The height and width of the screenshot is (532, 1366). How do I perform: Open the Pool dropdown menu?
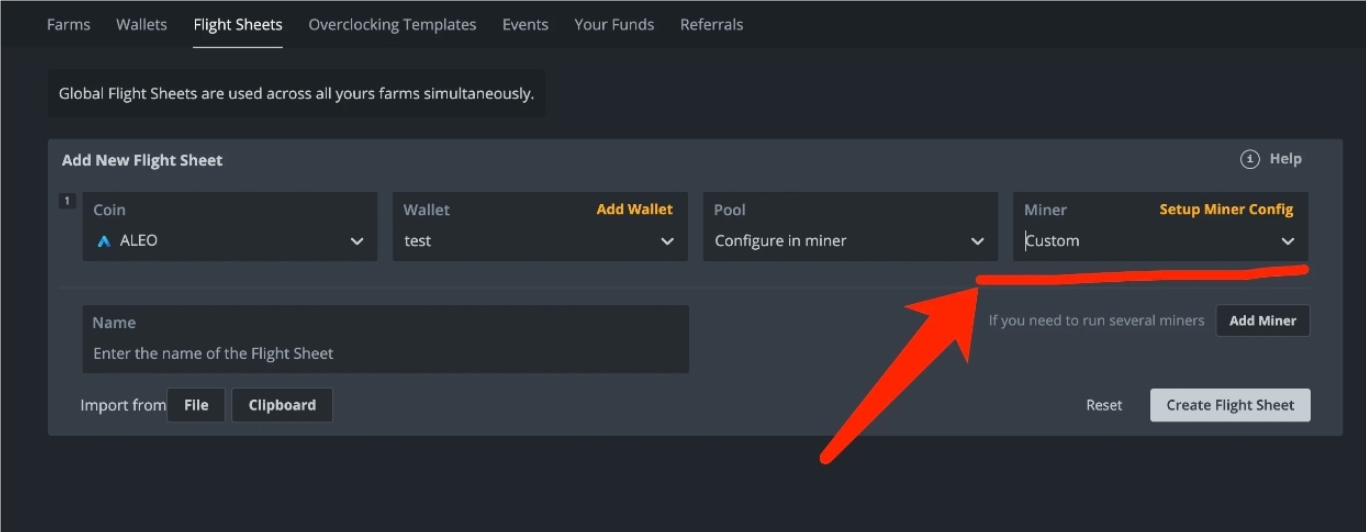tap(850, 241)
